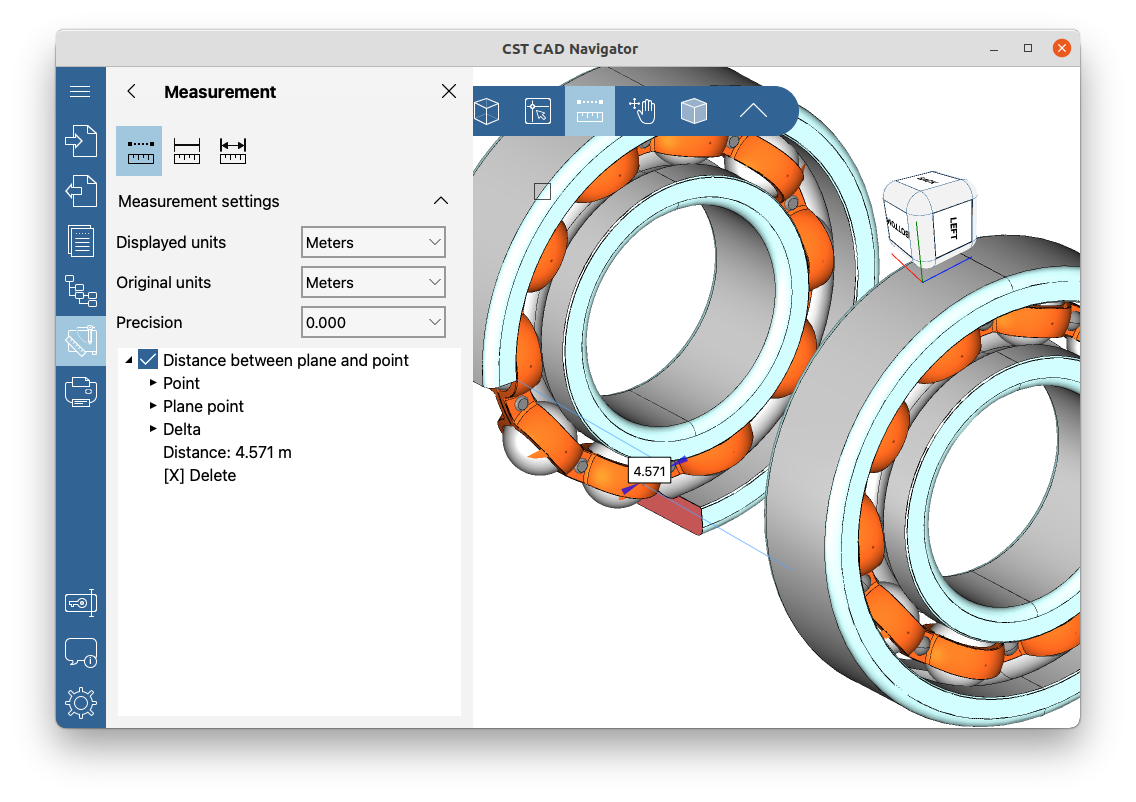Open the Precision dropdown
Image resolution: width=1136 pixels, height=802 pixels.
[373, 322]
